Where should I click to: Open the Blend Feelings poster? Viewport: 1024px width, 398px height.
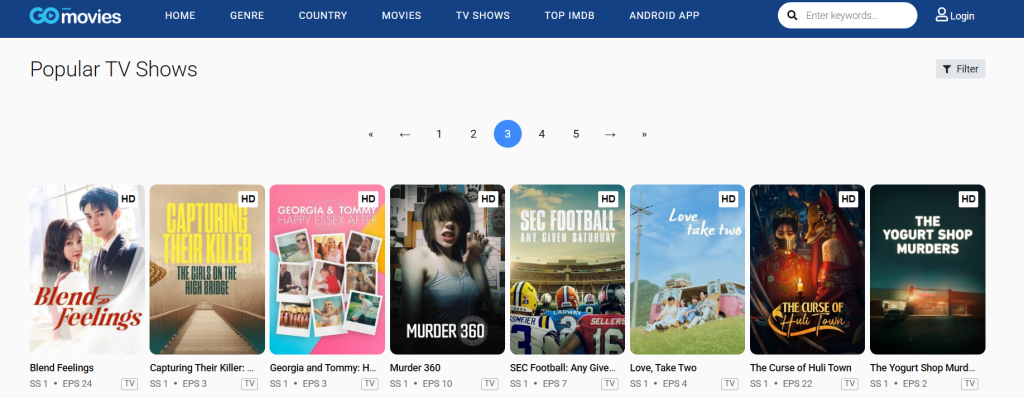point(88,269)
